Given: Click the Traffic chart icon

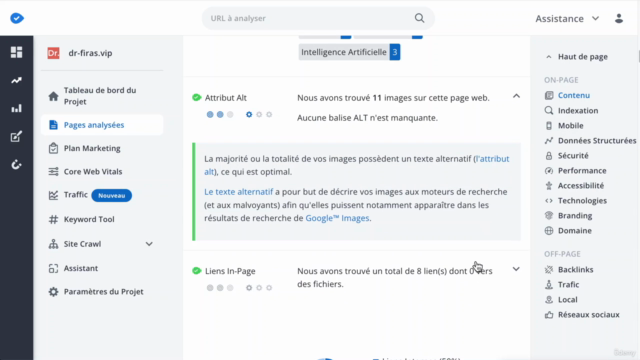Looking at the screenshot, I should click(x=53, y=195).
